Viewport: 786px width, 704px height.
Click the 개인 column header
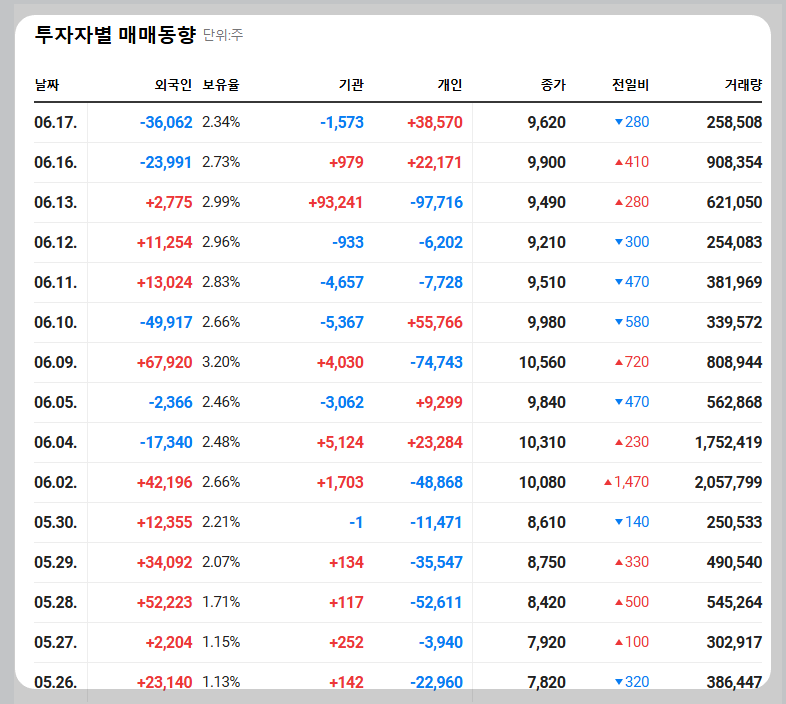(450, 85)
